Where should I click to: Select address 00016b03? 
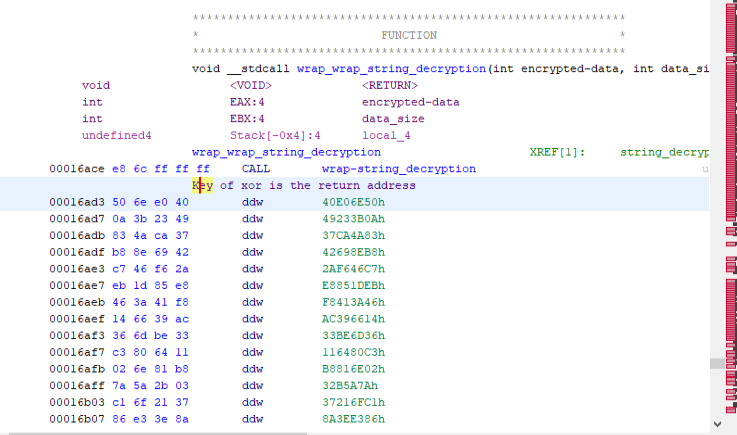pyautogui.click(x=77, y=403)
